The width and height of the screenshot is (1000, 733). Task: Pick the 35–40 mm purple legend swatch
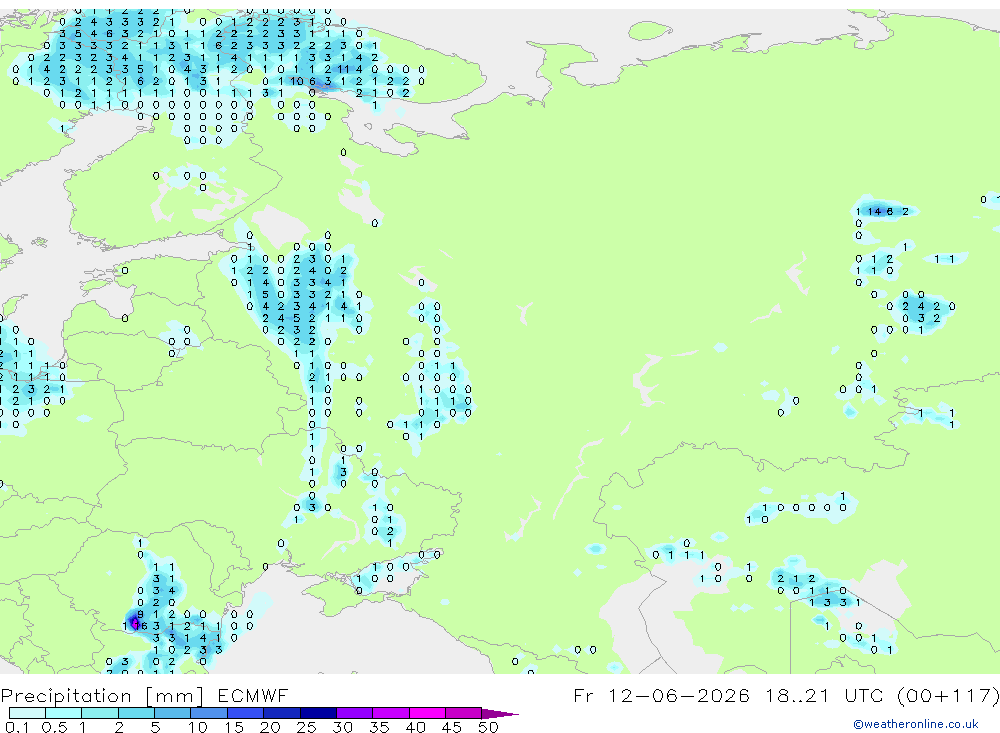pyautogui.click(x=390, y=713)
